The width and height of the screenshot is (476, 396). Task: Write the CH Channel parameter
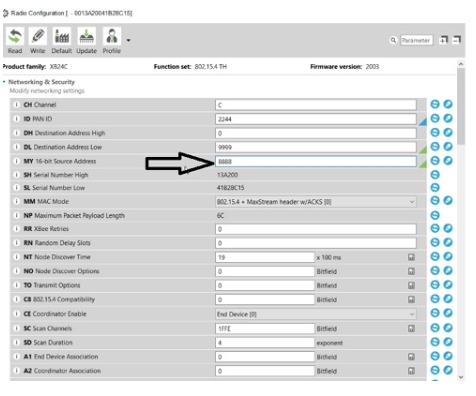coord(448,104)
